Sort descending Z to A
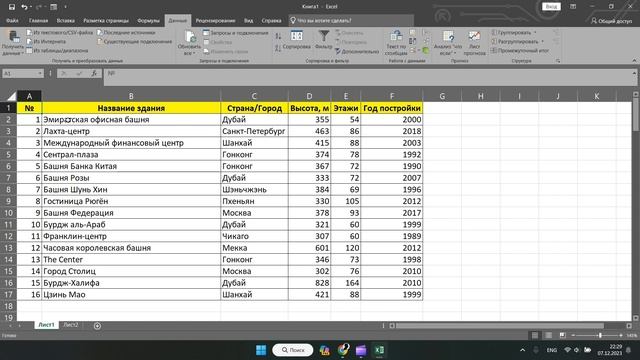This screenshot has height=360, width=640. 278,48
